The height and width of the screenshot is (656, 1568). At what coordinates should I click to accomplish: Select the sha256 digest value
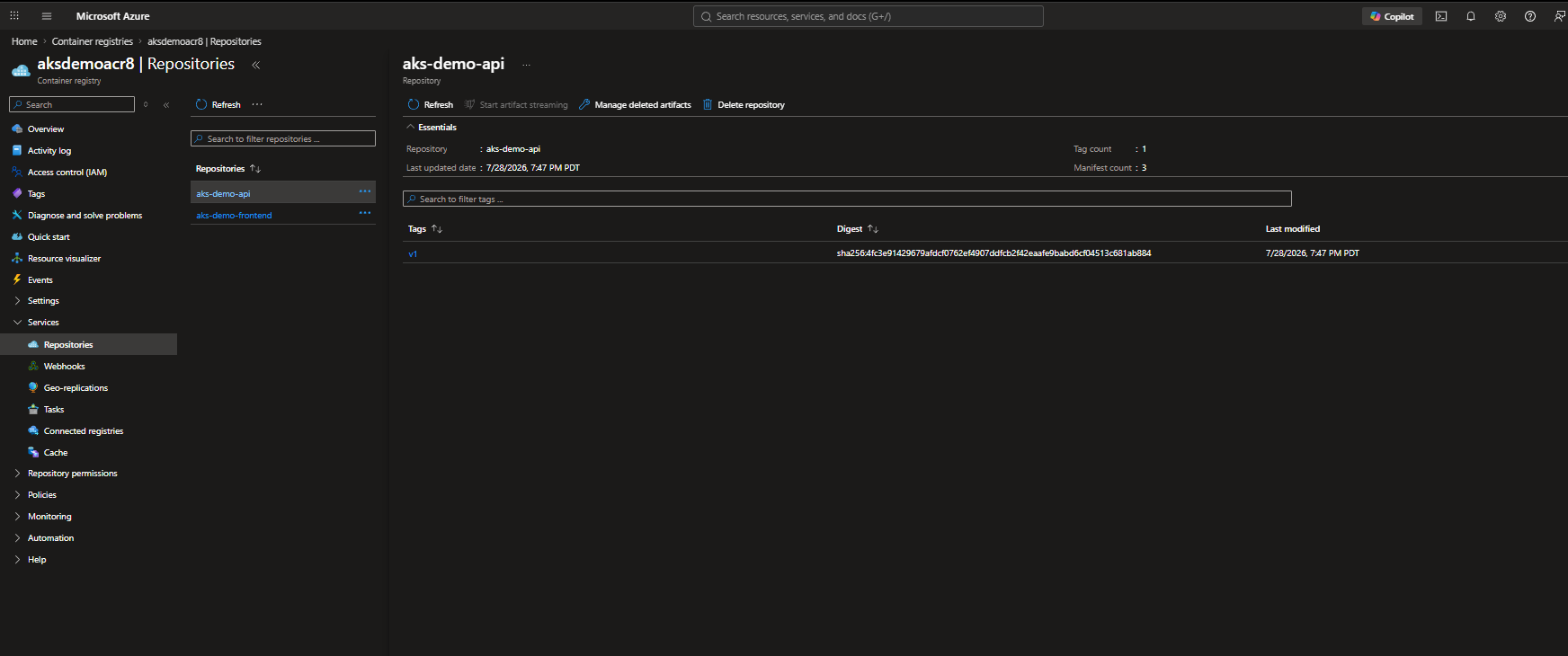pos(993,253)
